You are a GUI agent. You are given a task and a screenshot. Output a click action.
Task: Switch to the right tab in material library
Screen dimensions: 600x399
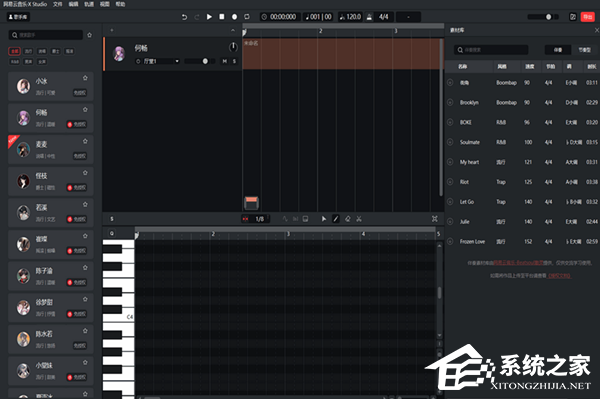pos(584,50)
